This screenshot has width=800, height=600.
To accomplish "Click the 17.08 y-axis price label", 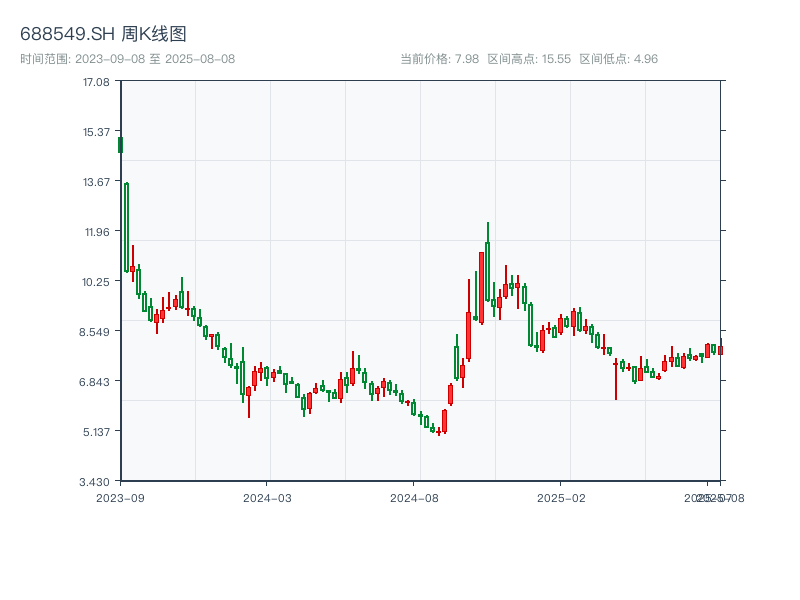I will pyautogui.click(x=96, y=81).
